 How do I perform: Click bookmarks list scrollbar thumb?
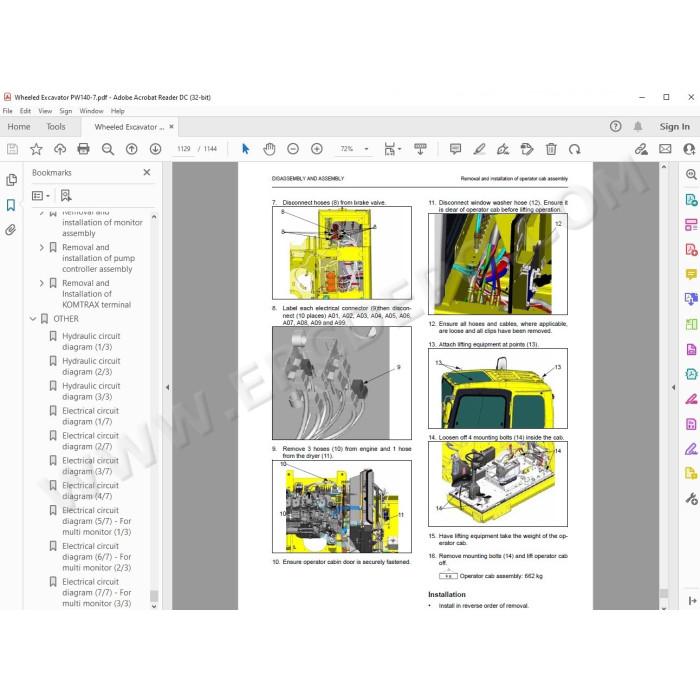pos(154,596)
